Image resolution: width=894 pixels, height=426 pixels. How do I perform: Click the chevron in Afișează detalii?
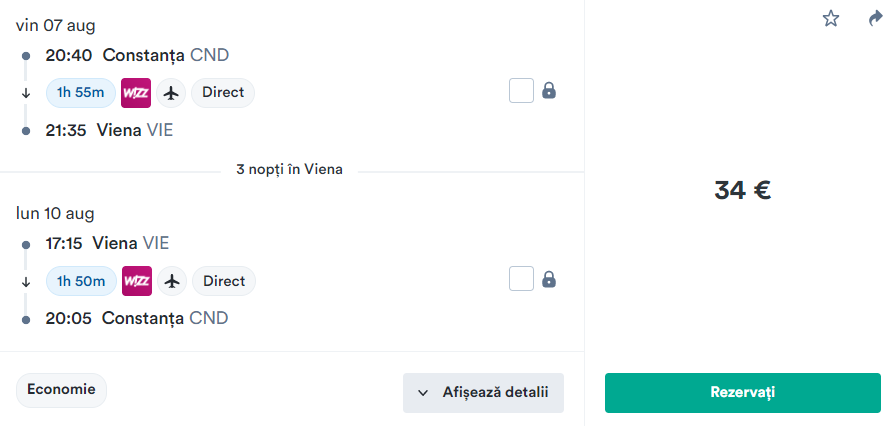[x=422, y=393]
